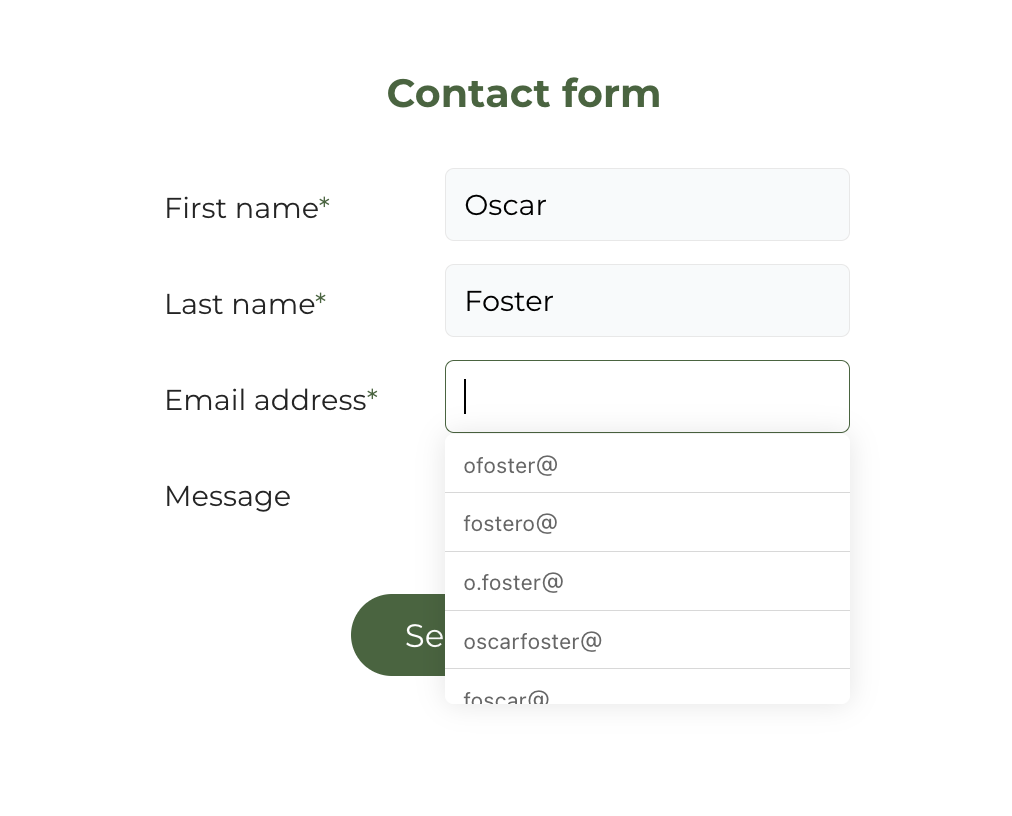Click the required asterisk beside First name
1012x816 pixels.
click(x=325, y=203)
